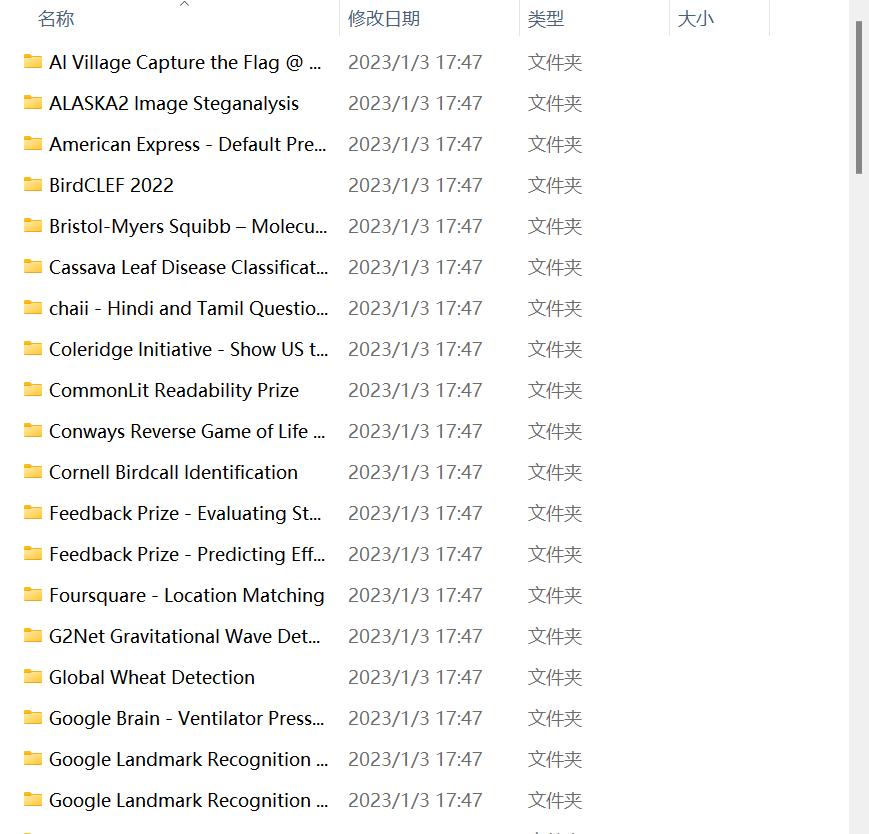Select Conways Reverse Game of Life ... name
The height and width of the screenshot is (834, 869).
click(x=187, y=432)
